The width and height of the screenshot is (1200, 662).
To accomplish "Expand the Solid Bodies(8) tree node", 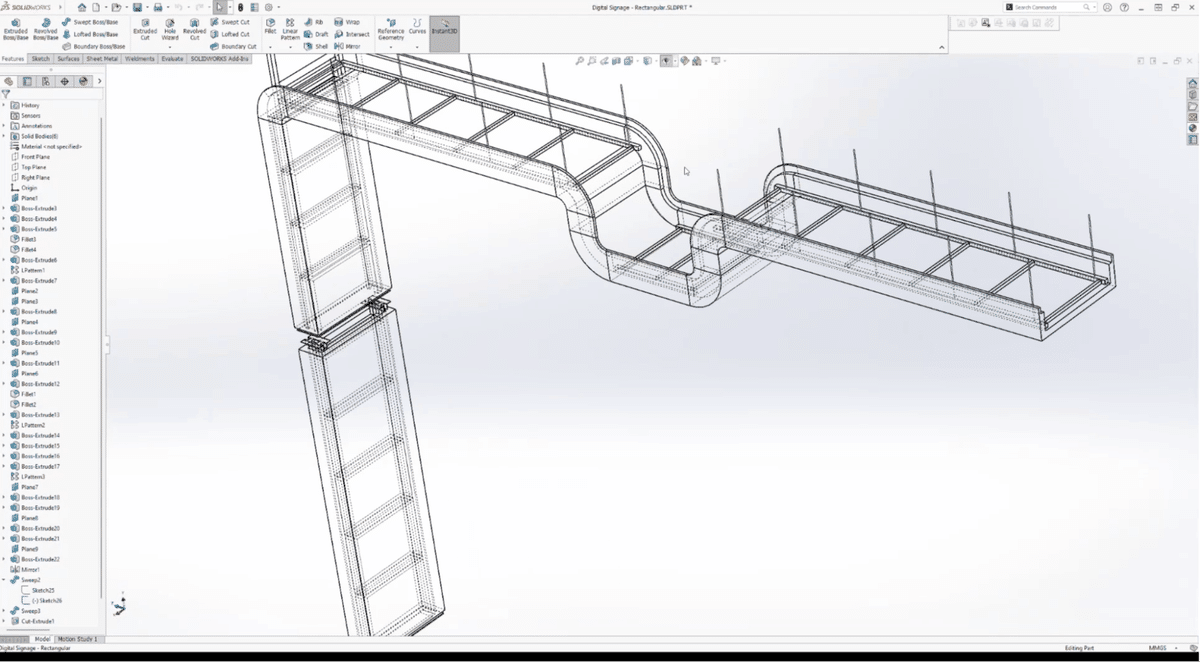I will click(4, 136).
